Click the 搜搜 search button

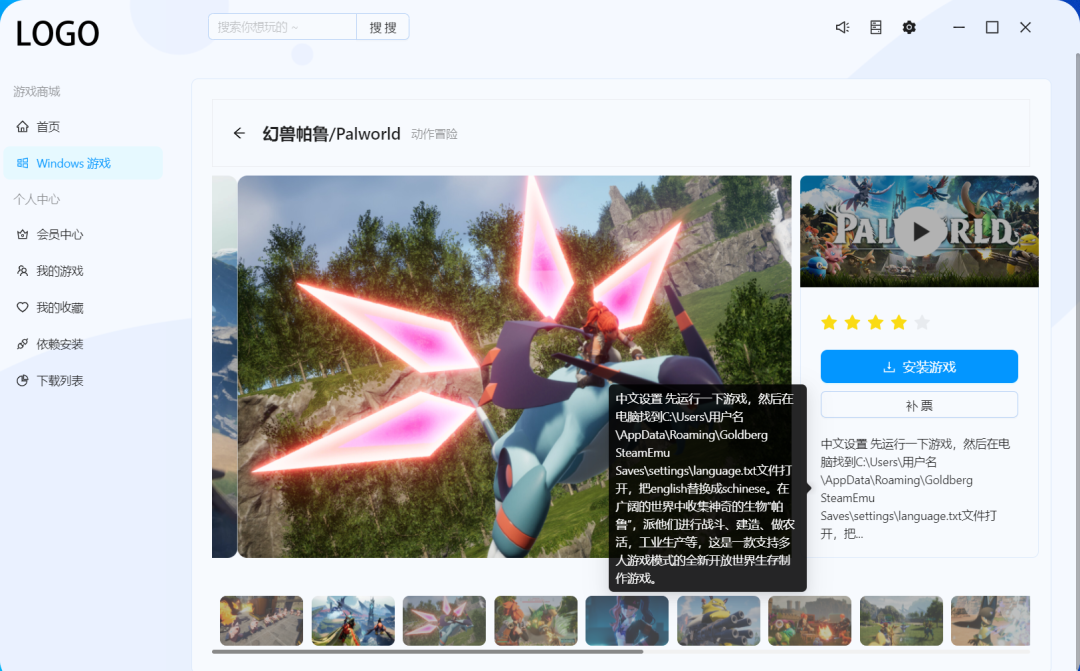coord(383,27)
